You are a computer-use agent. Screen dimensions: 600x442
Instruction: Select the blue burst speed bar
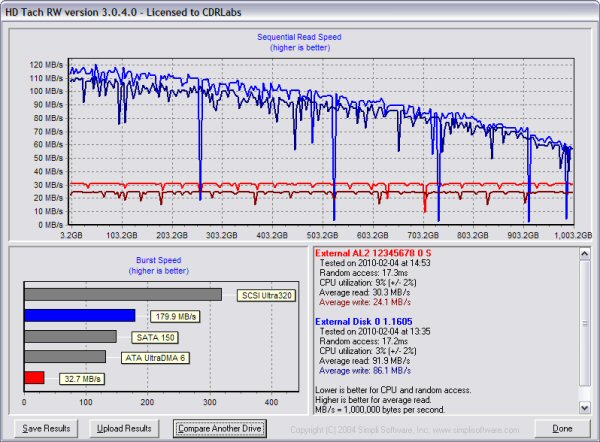point(79,315)
